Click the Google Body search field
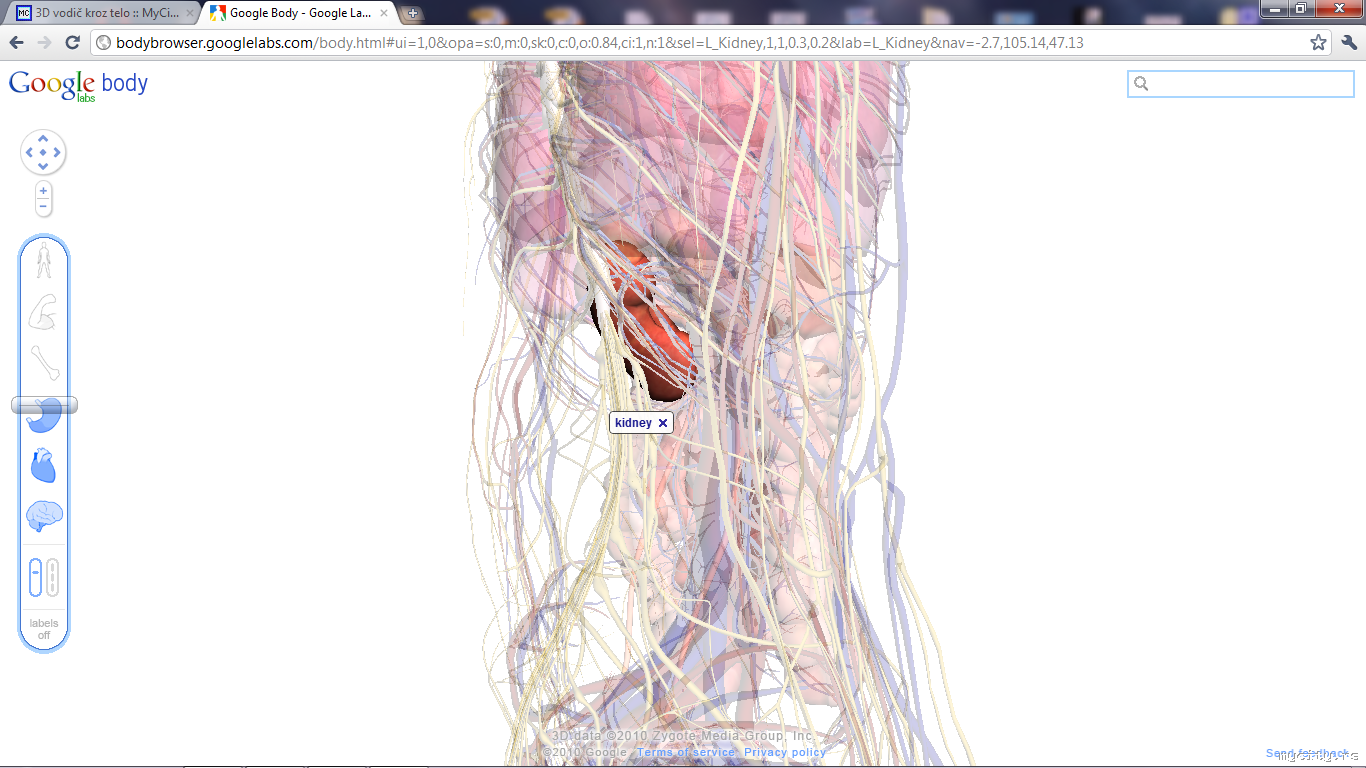Screen dimensions: 1366x768 pos(1241,84)
